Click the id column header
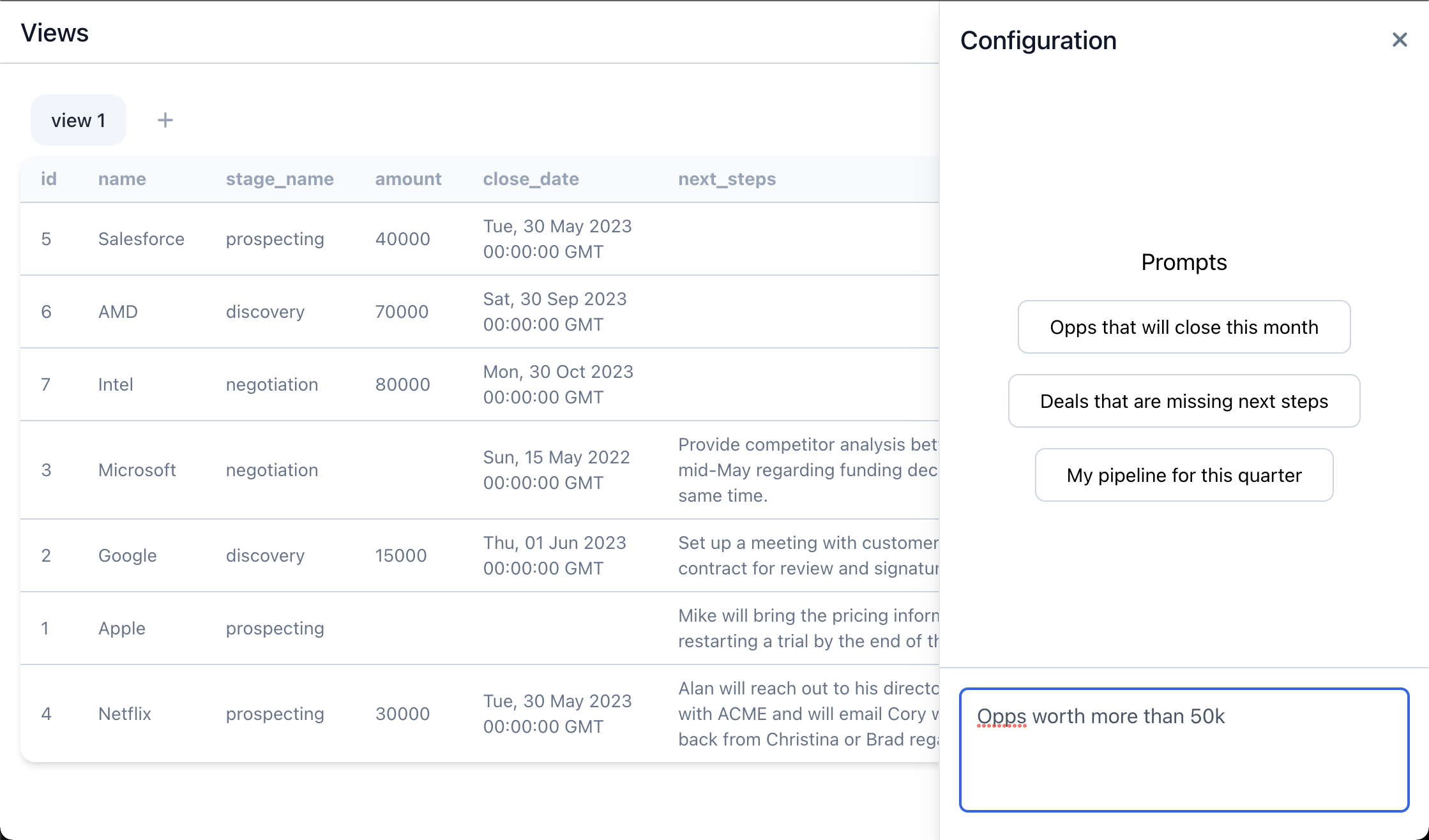The width and height of the screenshot is (1429, 840). click(49, 179)
